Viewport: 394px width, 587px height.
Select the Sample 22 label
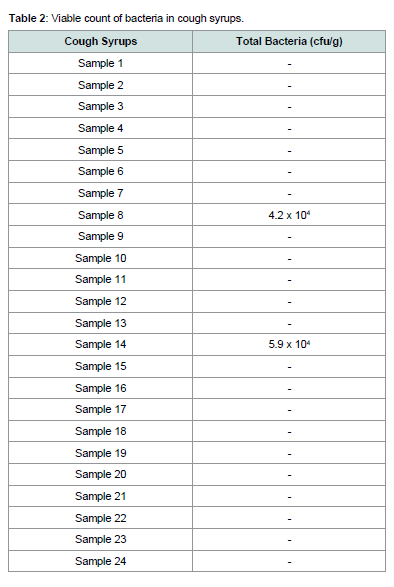coord(100,518)
